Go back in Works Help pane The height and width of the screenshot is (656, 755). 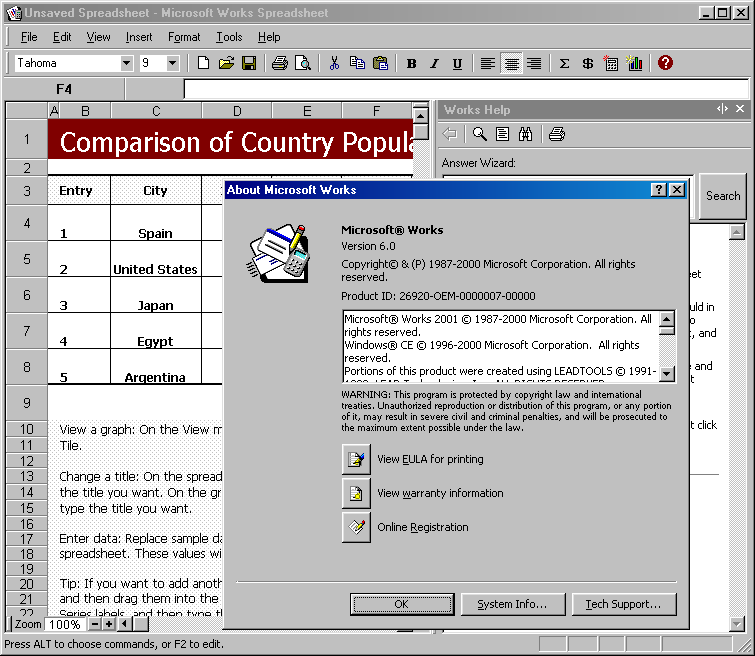[x=450, y=134]
